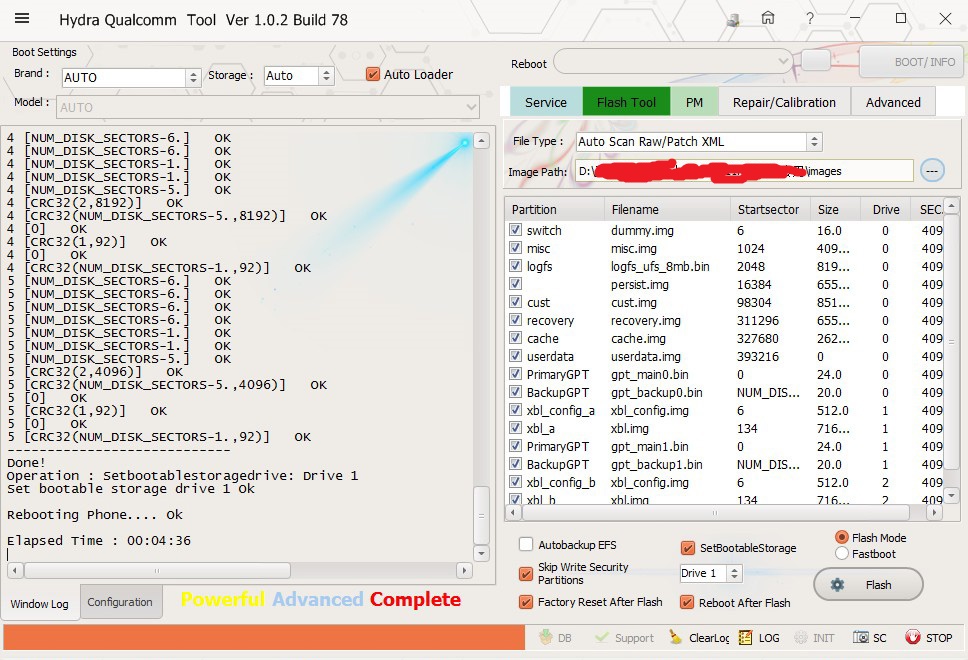This screenshot has height=660, width=968.
Task: Click the Support checkmark icon
Action: [x=601, y=637]
